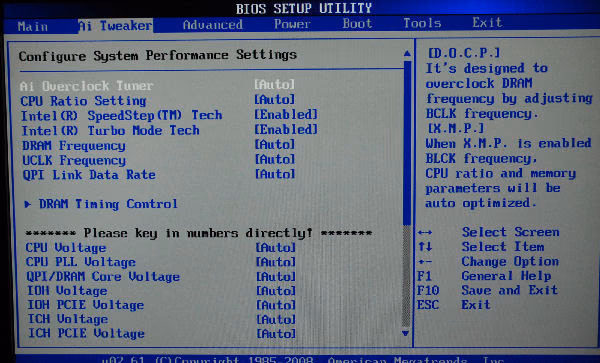The width and height of the screenshot is (600, 363).
Task: Click the settings list scrollbar thumb
Action: (x=407, y=142)
